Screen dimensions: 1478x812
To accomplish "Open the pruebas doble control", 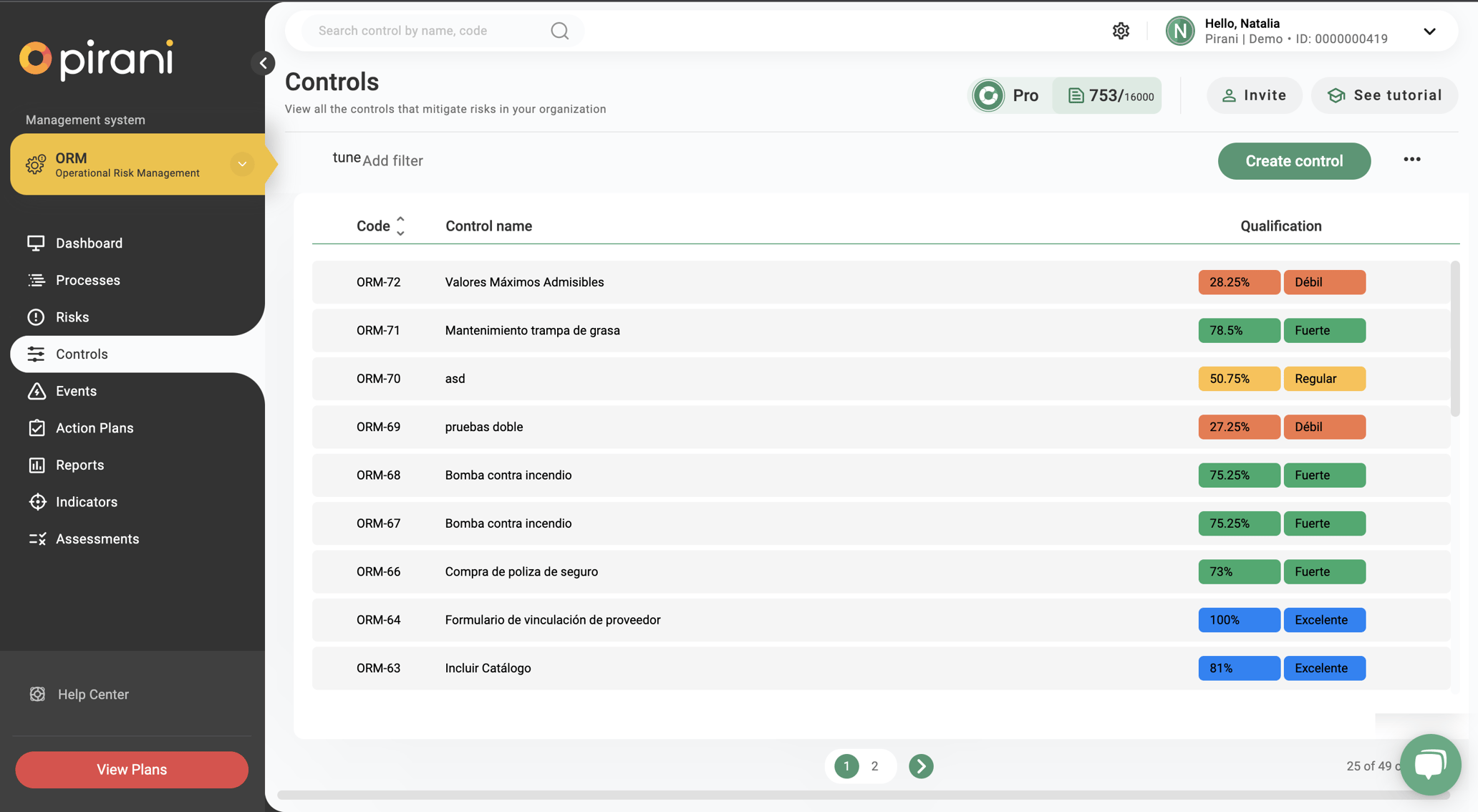I will [881, 427].
